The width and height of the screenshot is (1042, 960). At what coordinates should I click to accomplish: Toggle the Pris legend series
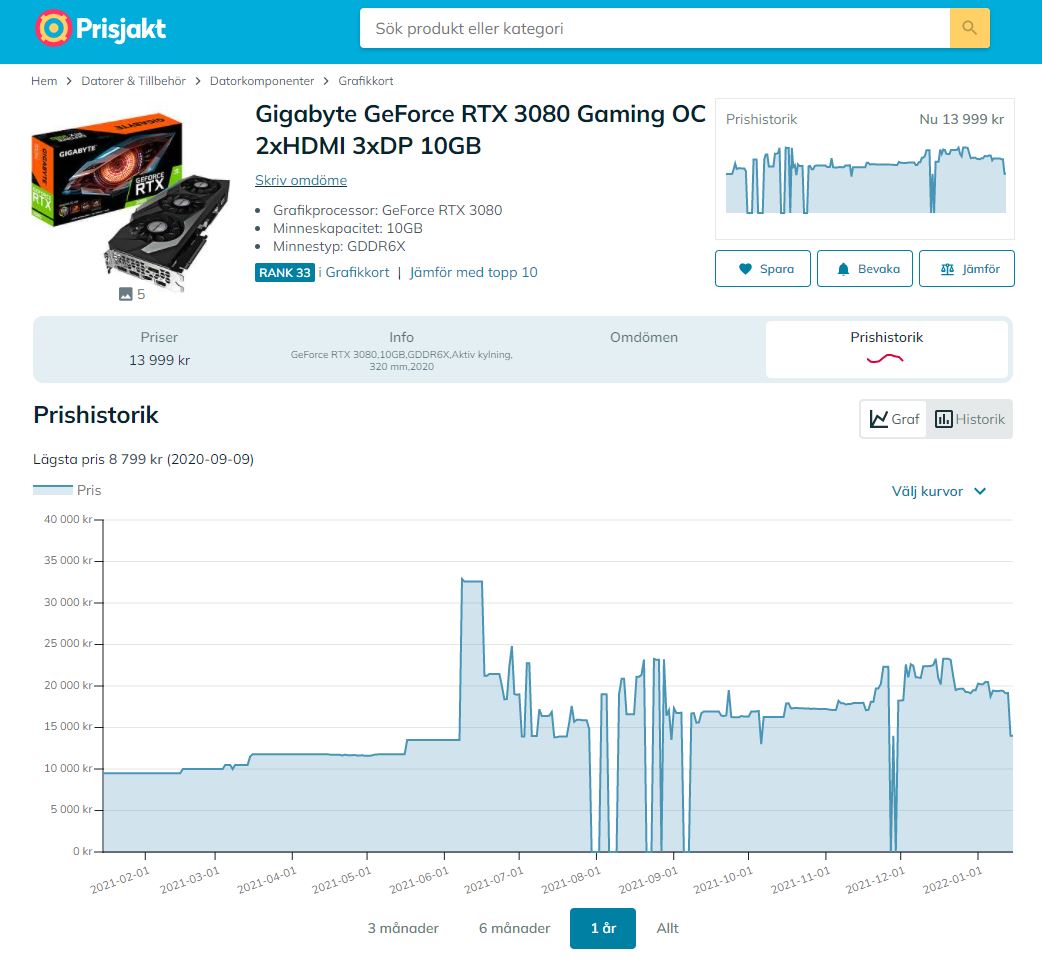tap(68, 490)
